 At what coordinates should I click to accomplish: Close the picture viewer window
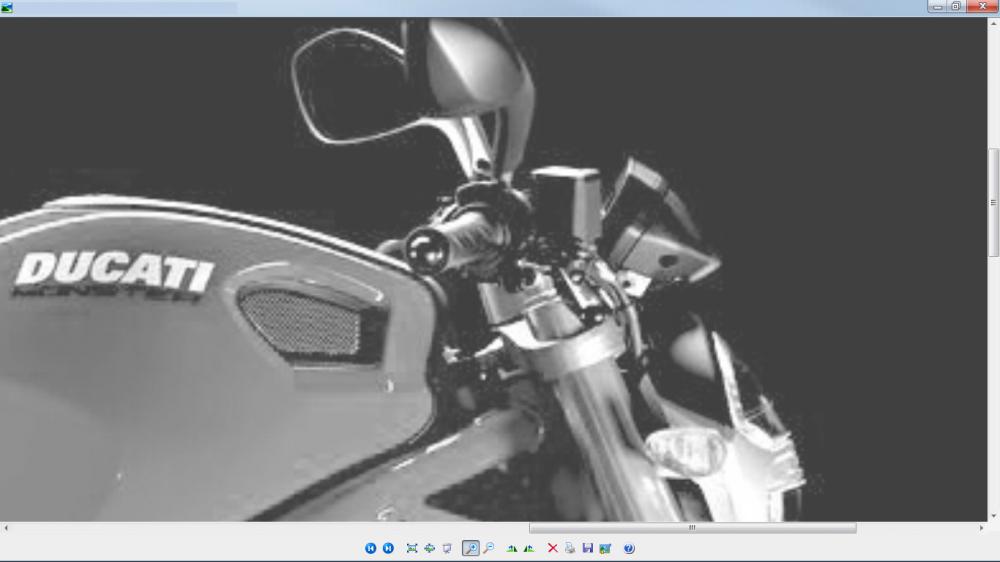pos(982,6)
